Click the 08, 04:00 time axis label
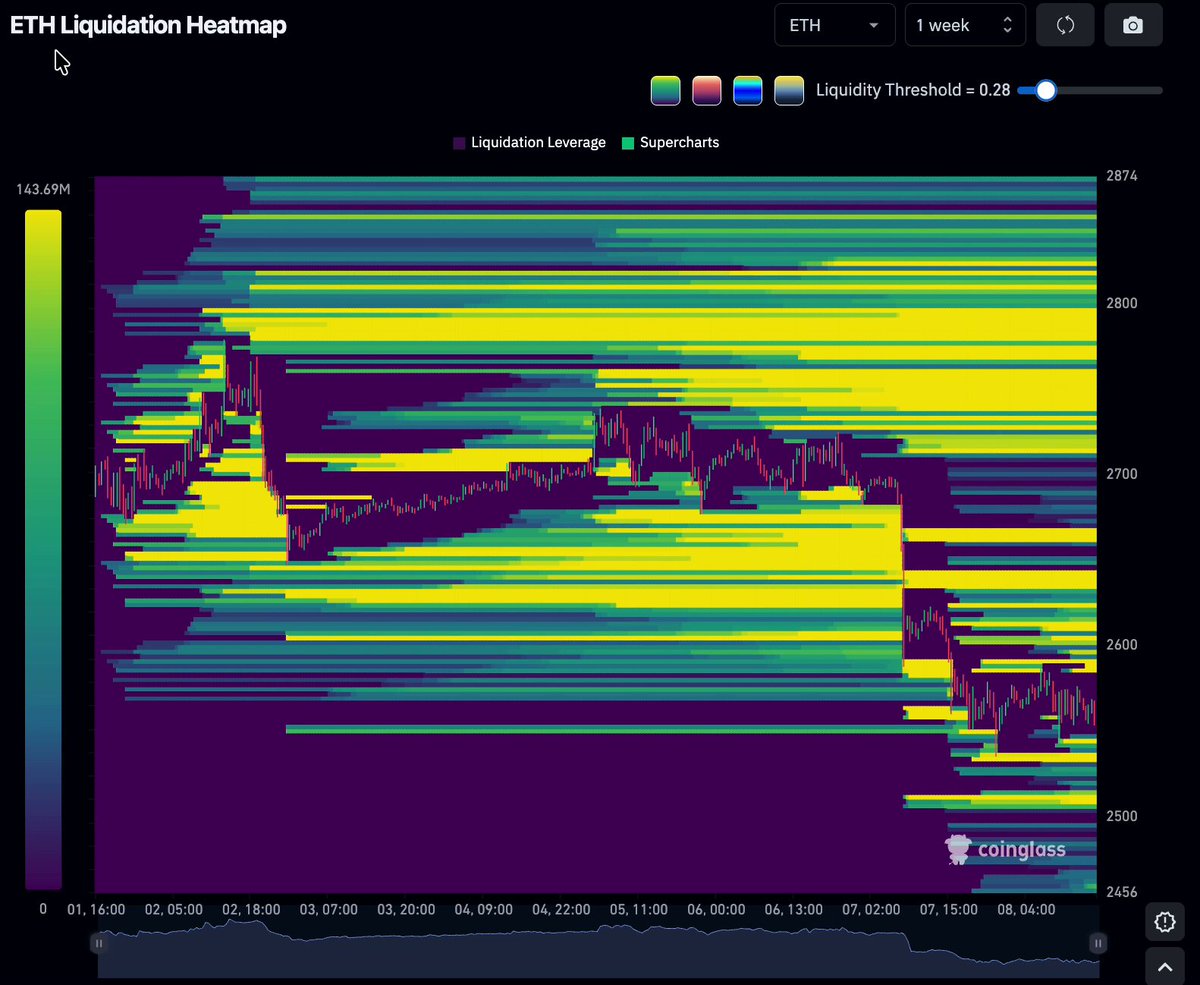The width and height of the screenshot is (1200, 985). click(1025, 910)
